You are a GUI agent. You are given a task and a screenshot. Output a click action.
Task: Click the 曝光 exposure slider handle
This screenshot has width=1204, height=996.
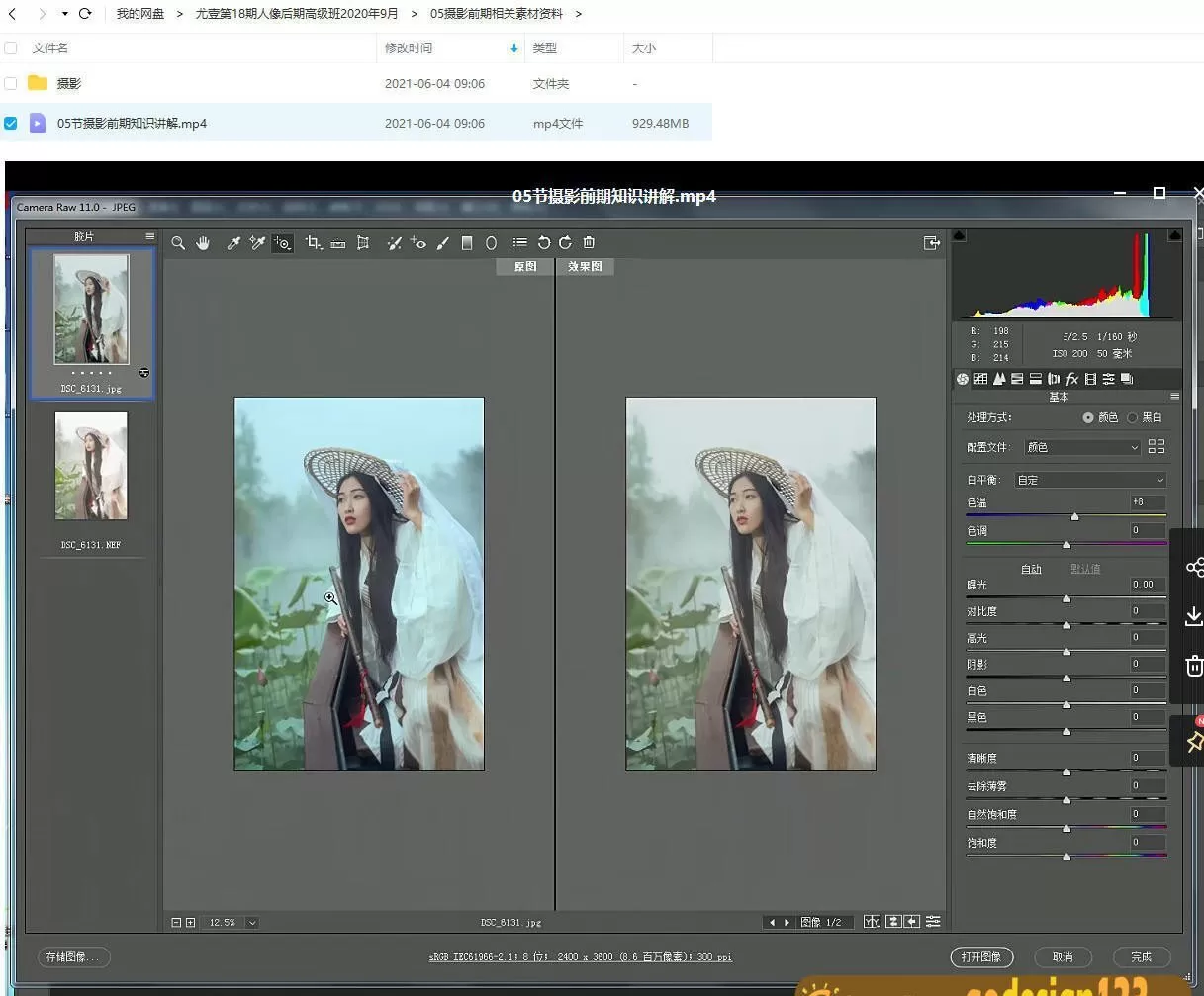(x=1066, y=598)
